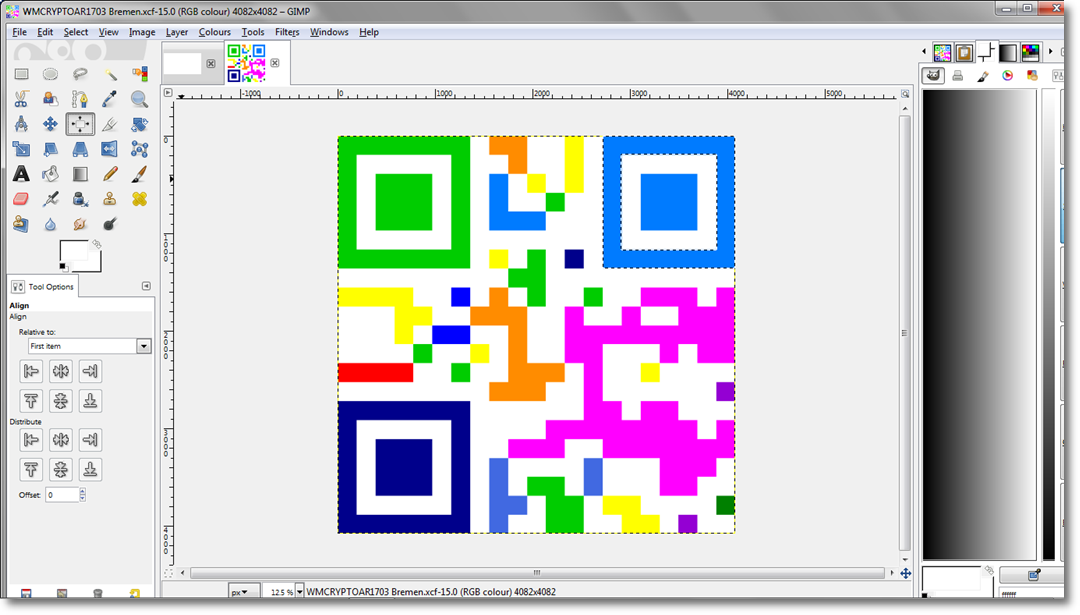Select the Ellipse Select tool

pos(50,74)
